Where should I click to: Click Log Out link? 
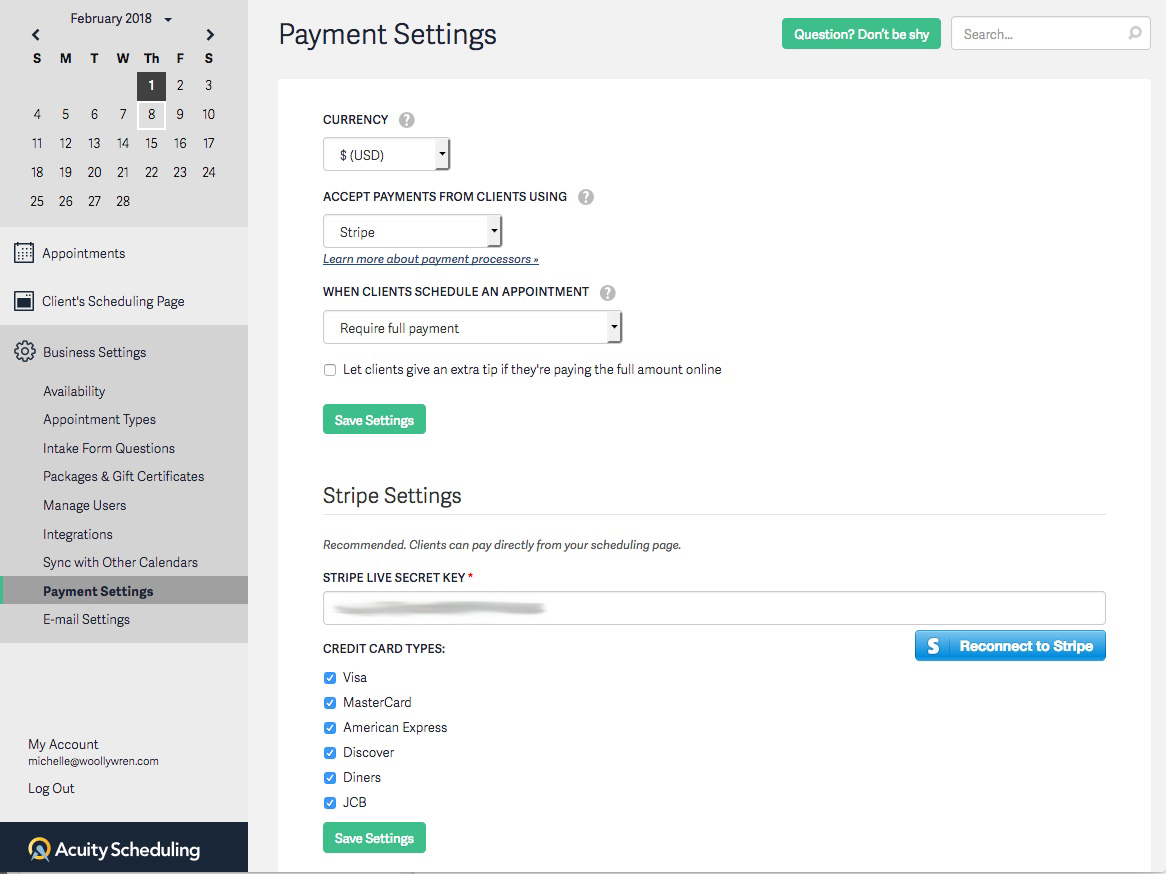pos(51,788)
